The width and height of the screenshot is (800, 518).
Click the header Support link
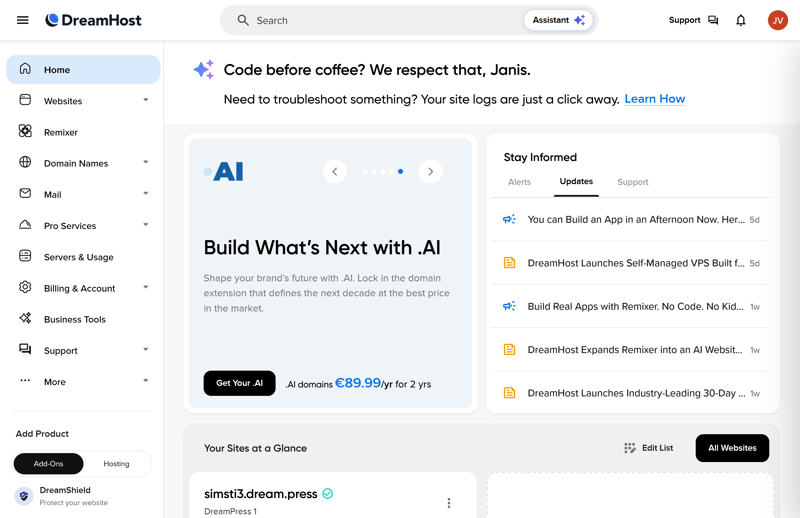(x=693, y=20)
